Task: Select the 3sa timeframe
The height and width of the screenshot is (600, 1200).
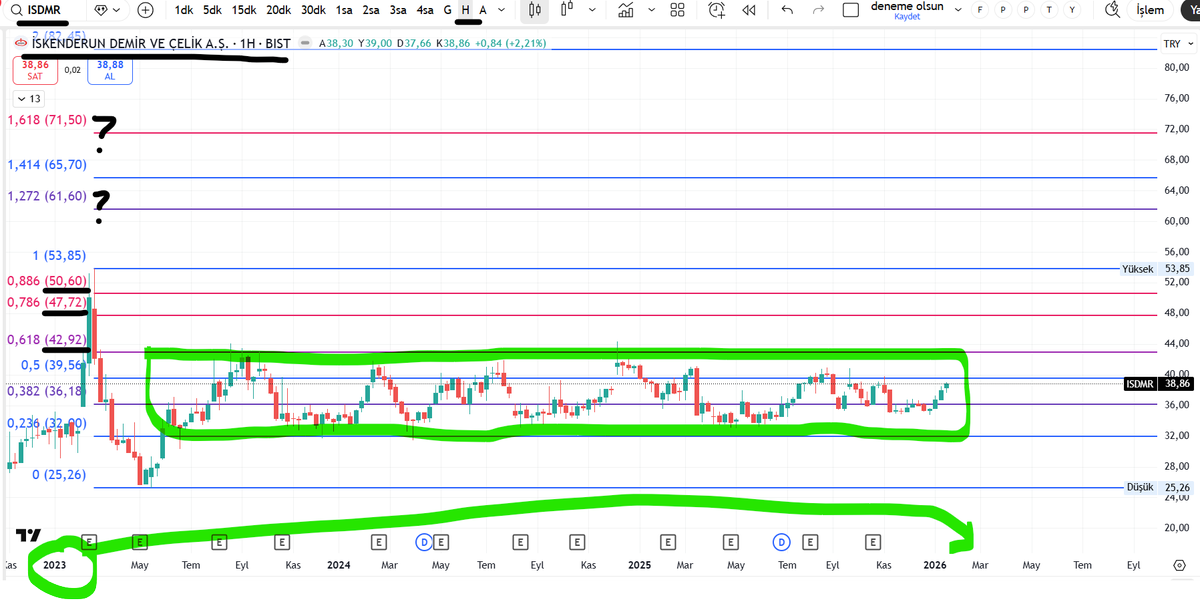Action: [398, 10]
